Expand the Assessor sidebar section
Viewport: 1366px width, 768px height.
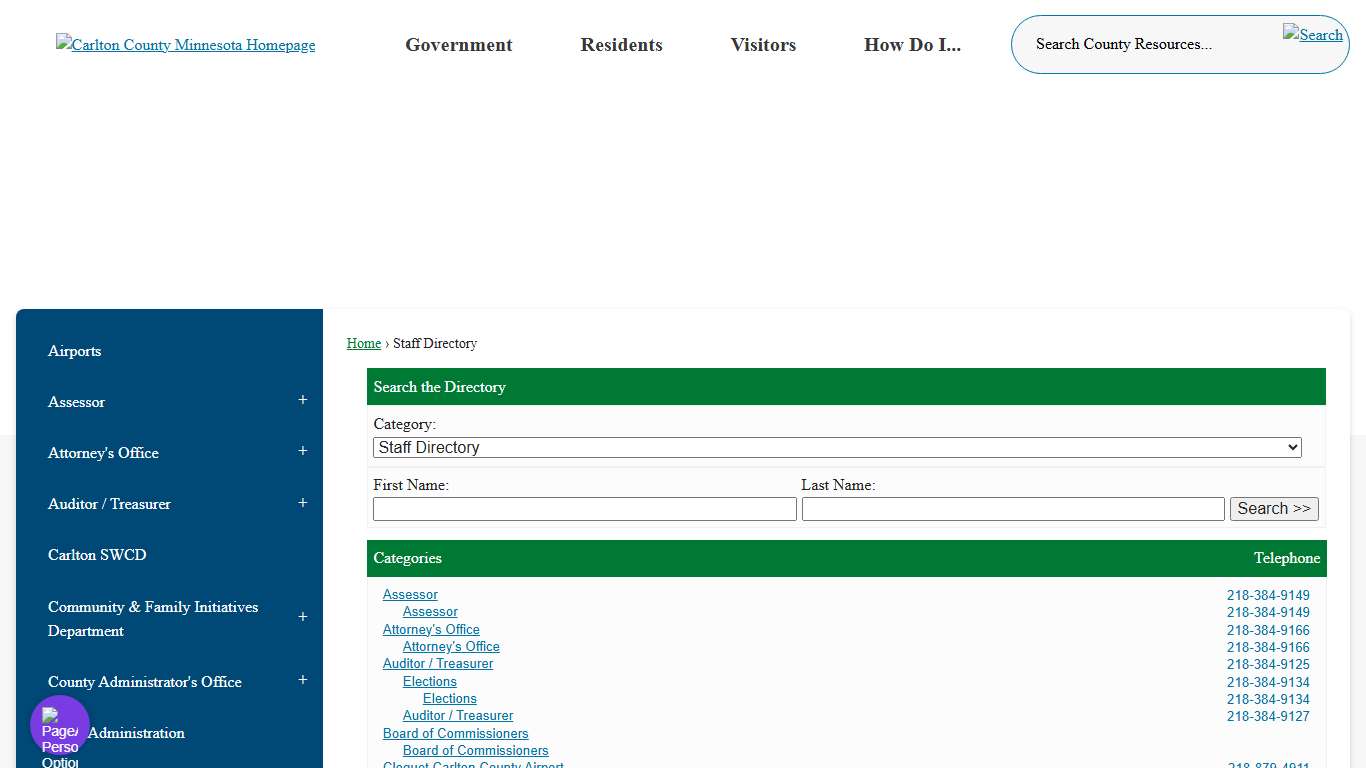(302, 400)
